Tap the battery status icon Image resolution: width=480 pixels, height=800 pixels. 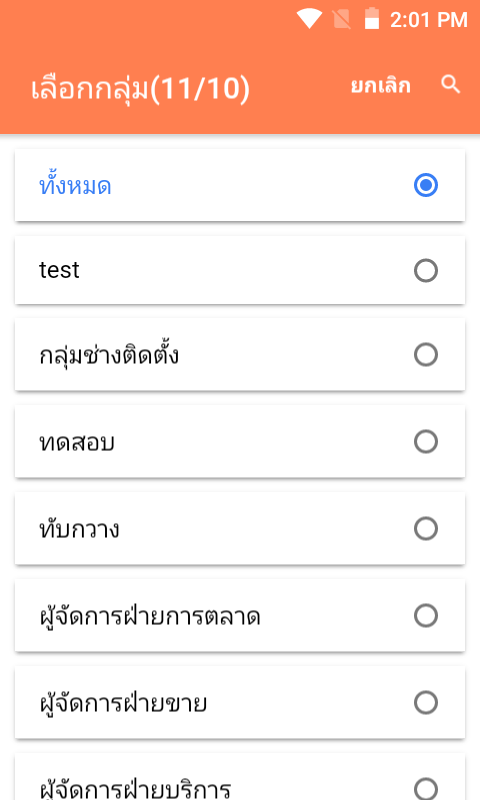coord(372,19)
